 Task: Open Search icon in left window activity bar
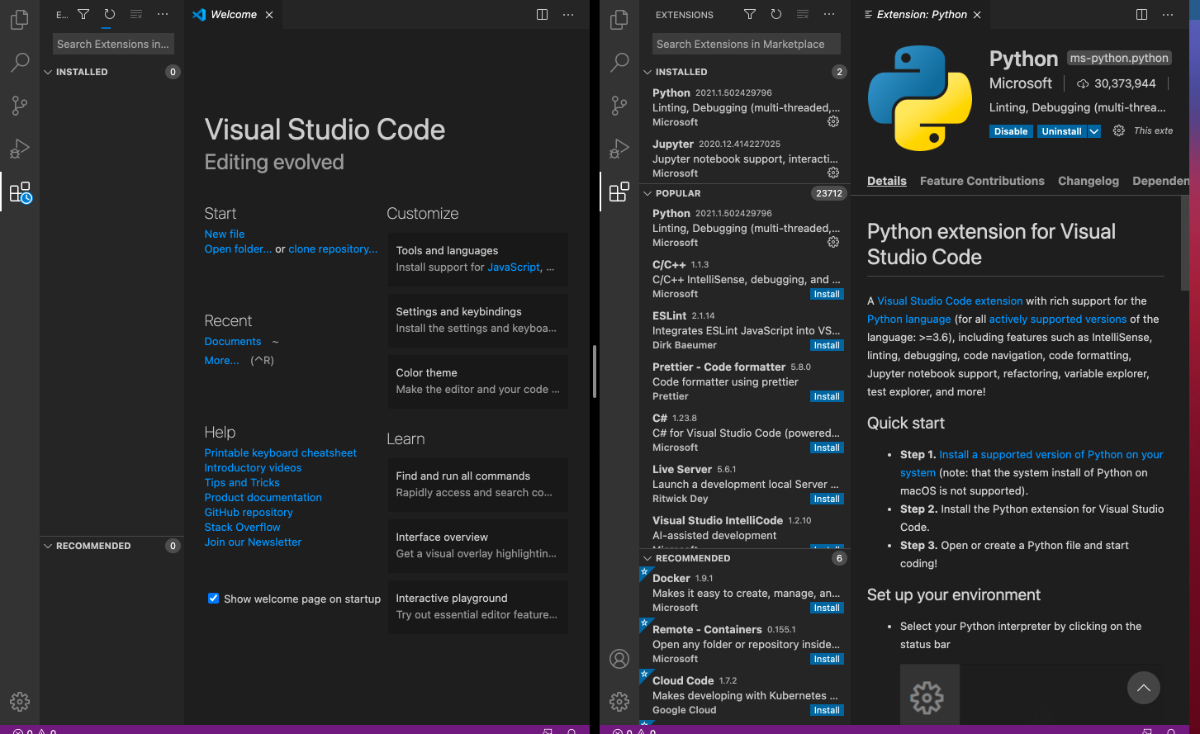click(x=20, y=62)
